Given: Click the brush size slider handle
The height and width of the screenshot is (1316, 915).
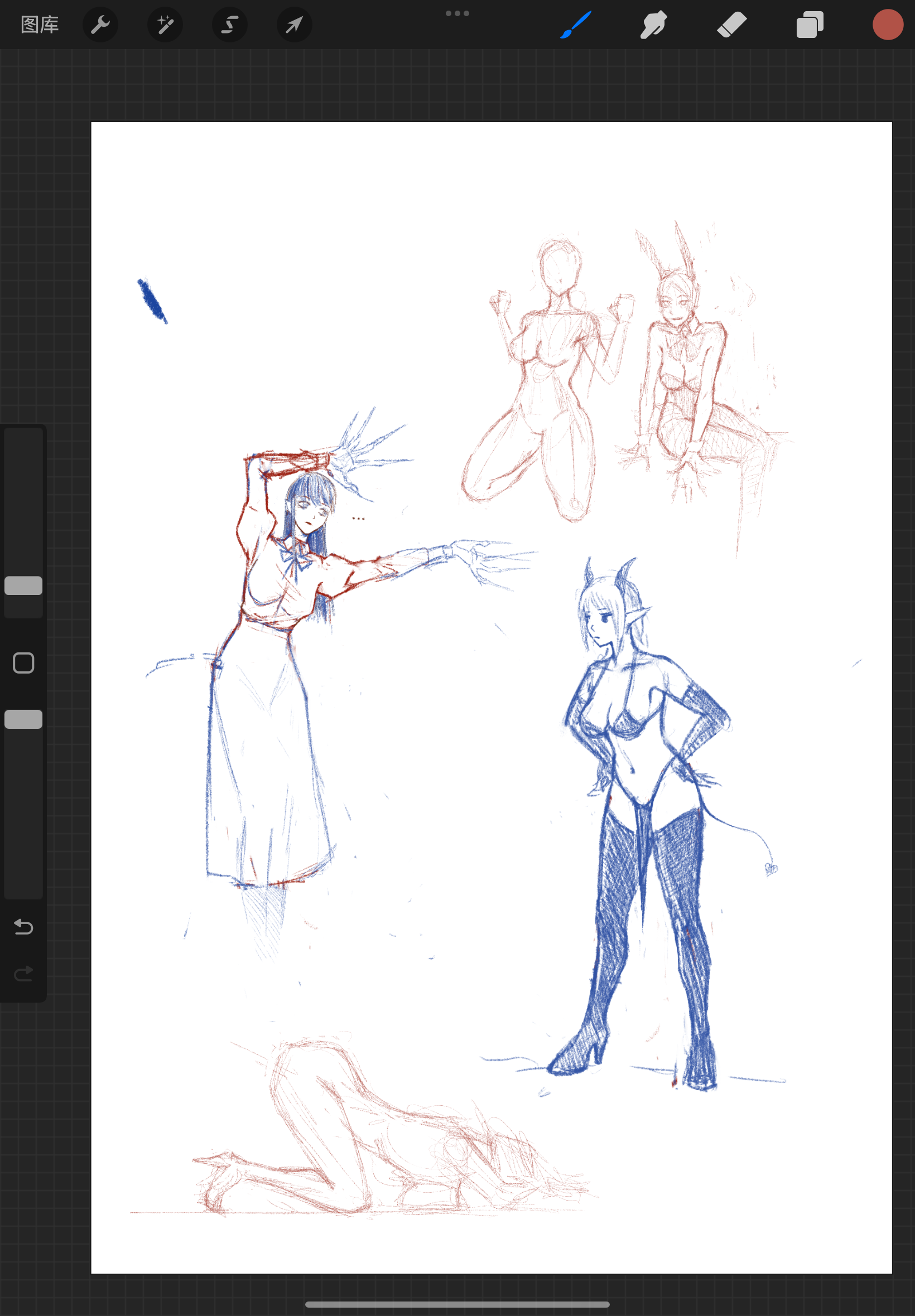Looking at the screenshot, I should (x=23, y=586).
